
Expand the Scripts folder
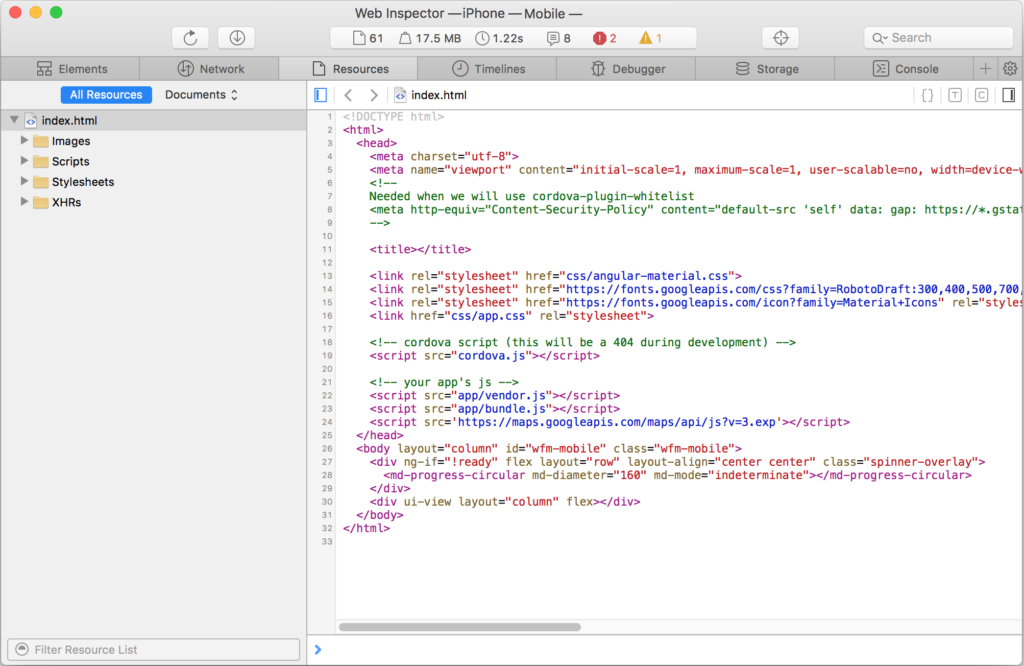[x=26, y=161]
